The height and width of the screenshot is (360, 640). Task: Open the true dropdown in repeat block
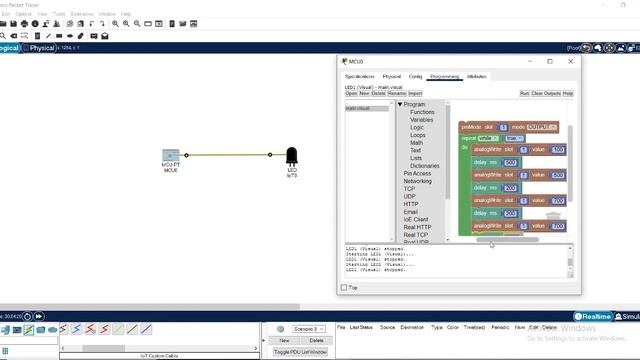pos(514,138)
